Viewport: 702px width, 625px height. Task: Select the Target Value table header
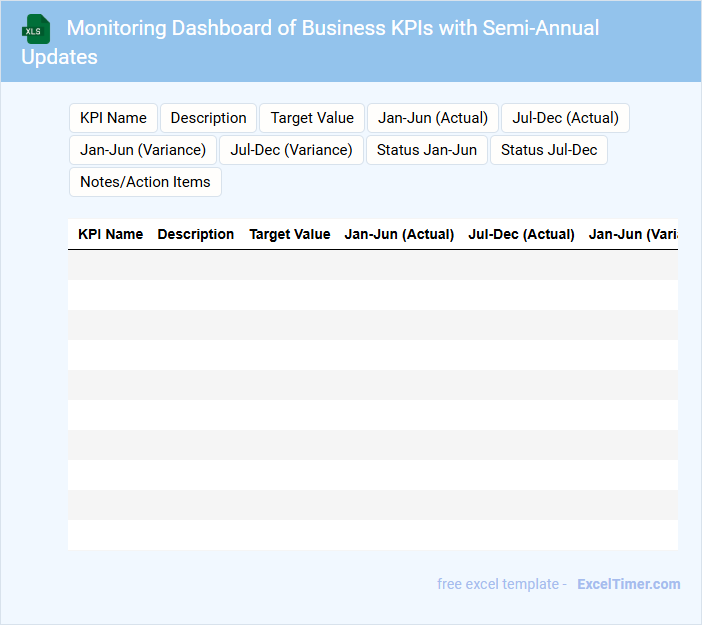(x=290, y=234)
